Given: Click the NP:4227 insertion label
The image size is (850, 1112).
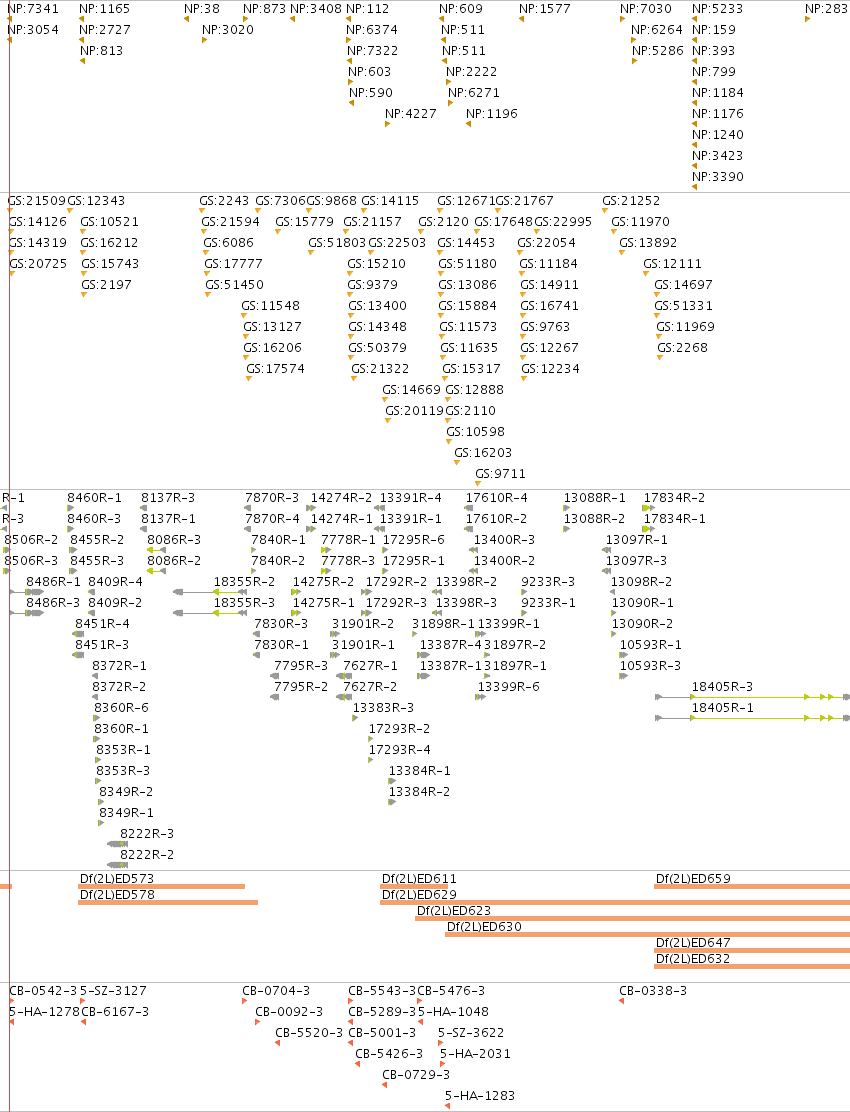Looking at the screenshot, I should point(410,113).
